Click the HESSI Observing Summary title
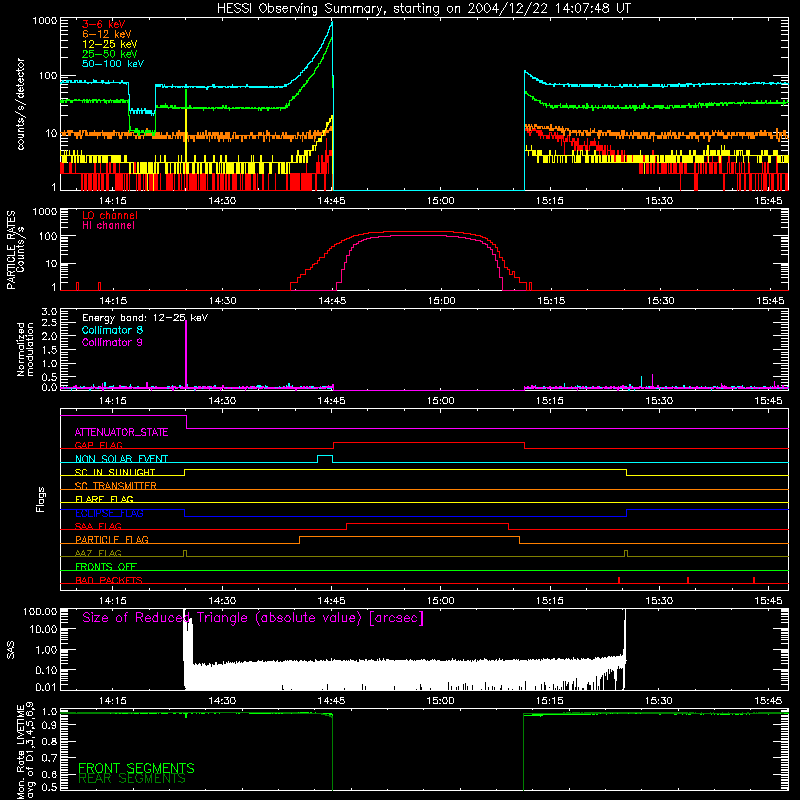 pyautogui.click(x=423, y=9)
